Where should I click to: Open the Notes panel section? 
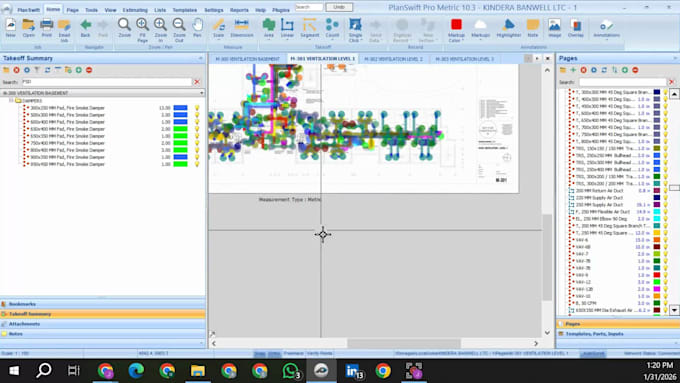[102, 334]
